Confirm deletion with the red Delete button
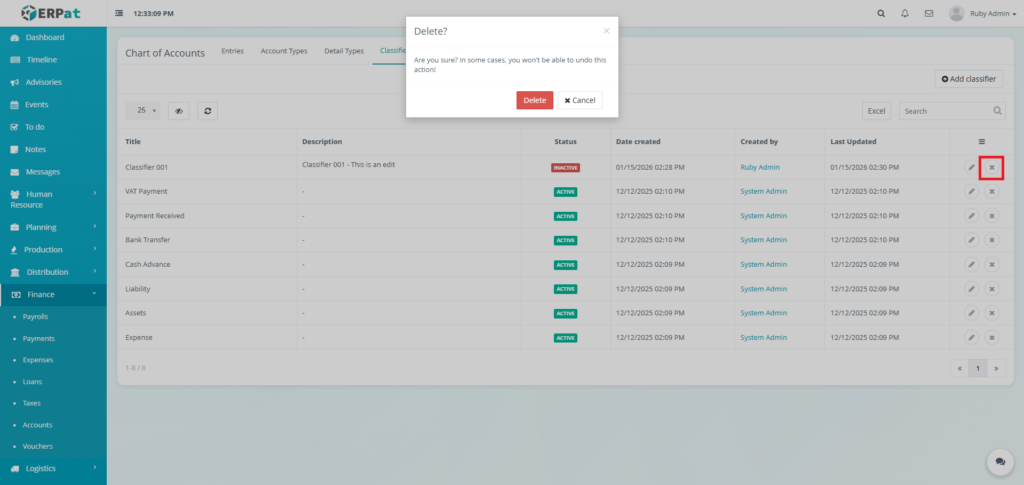Image resolution: width=1024 pixels, height=485 pixels. tap(534, 100)
